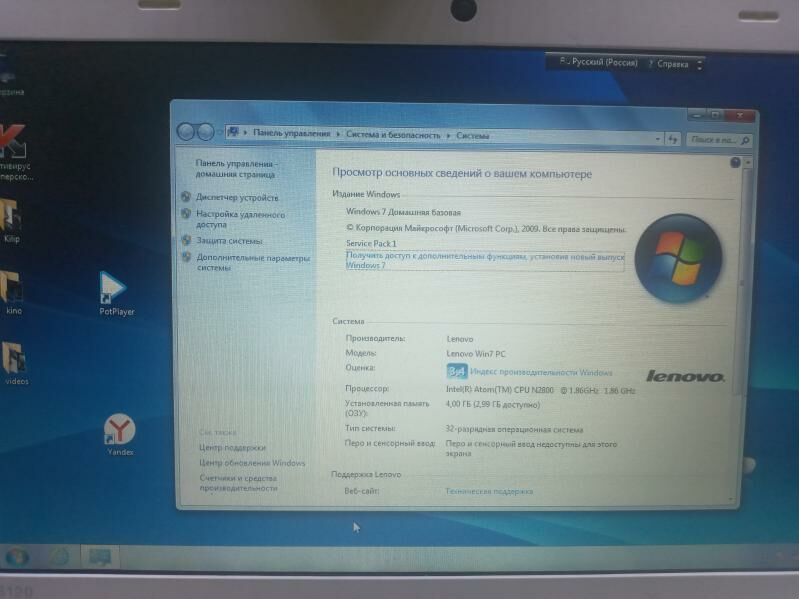The image size is (799, 599).
Task: Click the Back navigation arrow button
Action: [186, 132]
